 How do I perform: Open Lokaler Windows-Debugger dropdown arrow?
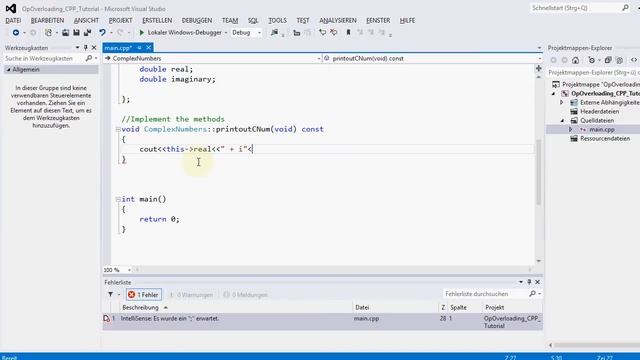(226, 33)
